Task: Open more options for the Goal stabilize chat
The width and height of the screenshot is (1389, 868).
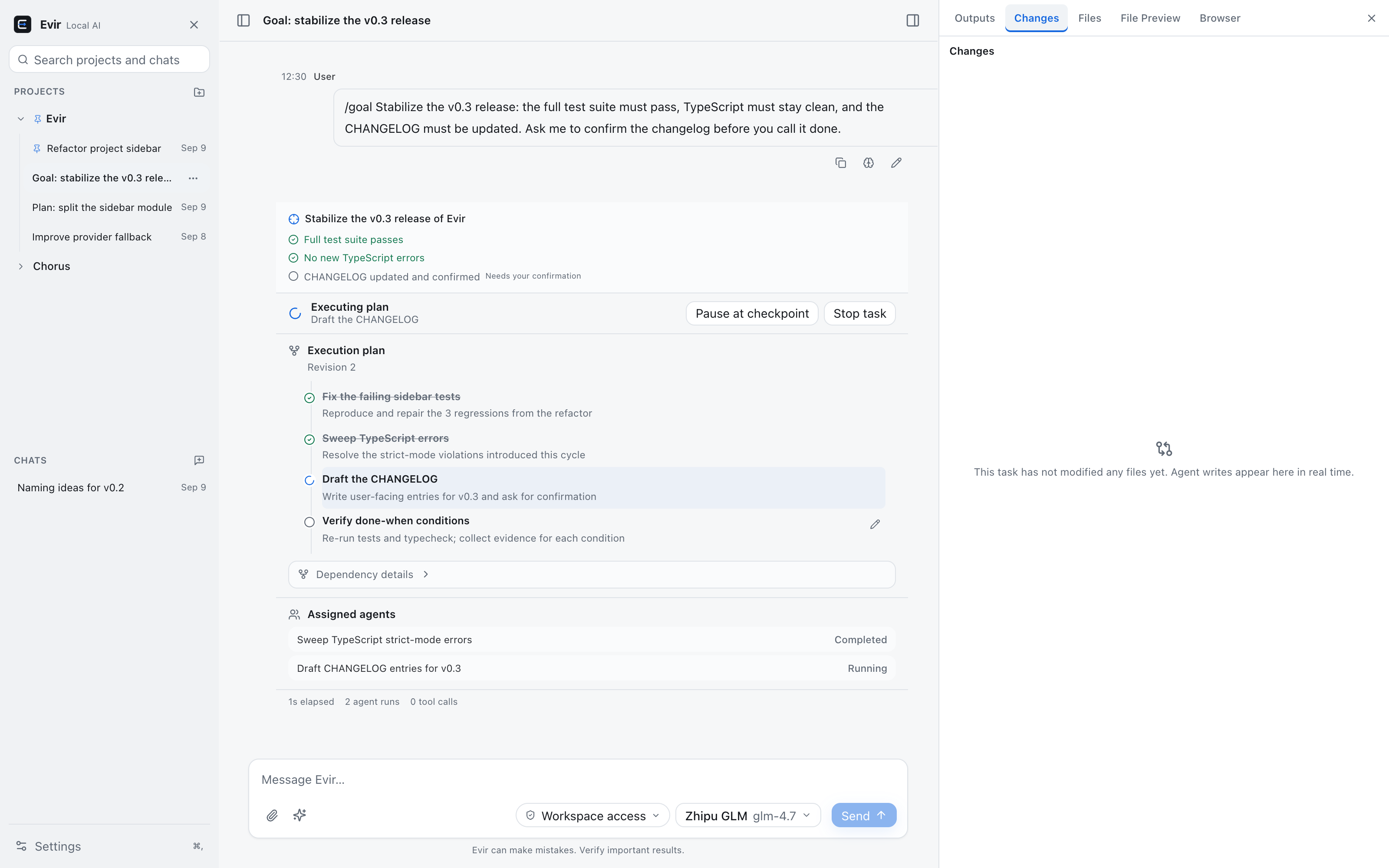Action: click(194, 178)
